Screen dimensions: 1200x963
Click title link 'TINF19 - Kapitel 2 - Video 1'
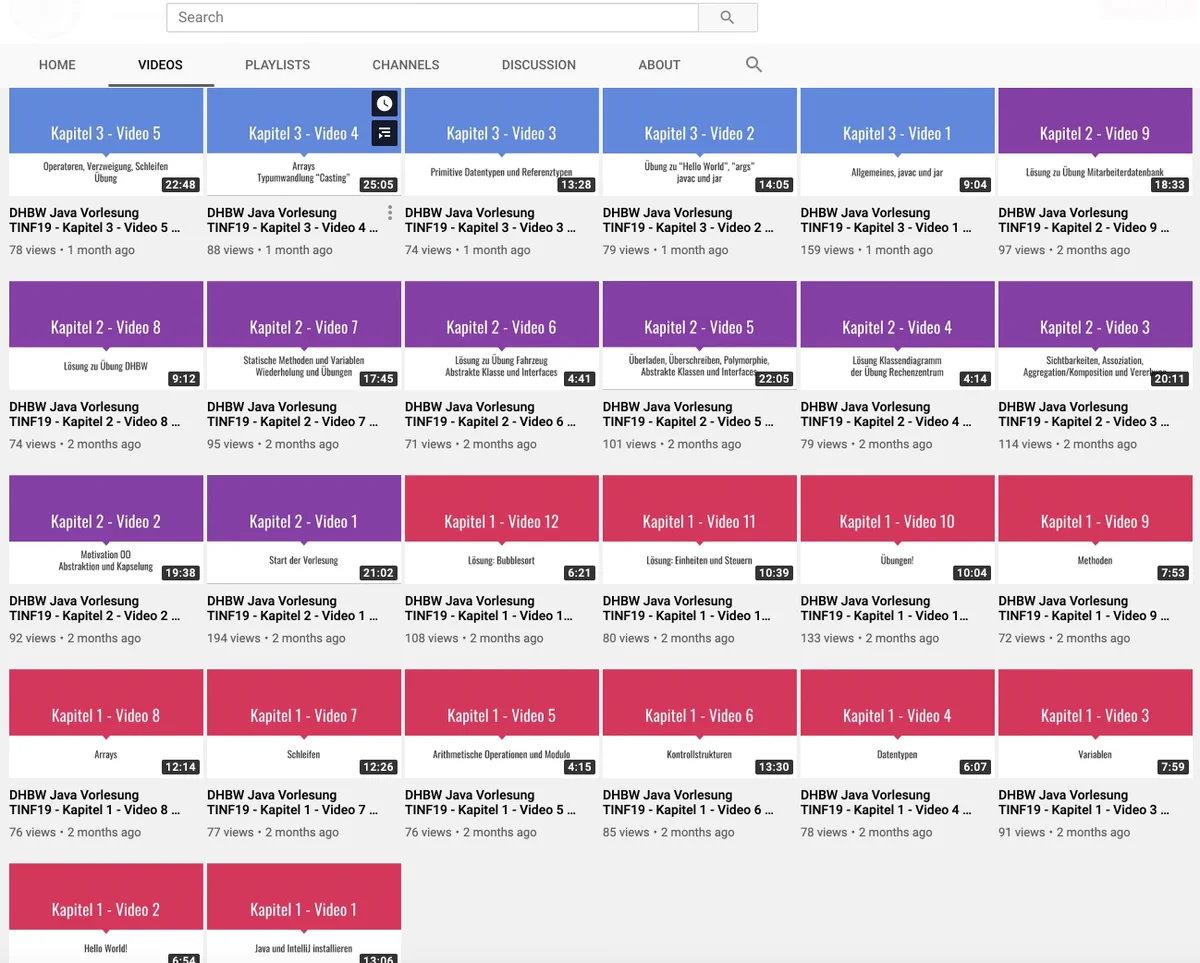(293, 608)
